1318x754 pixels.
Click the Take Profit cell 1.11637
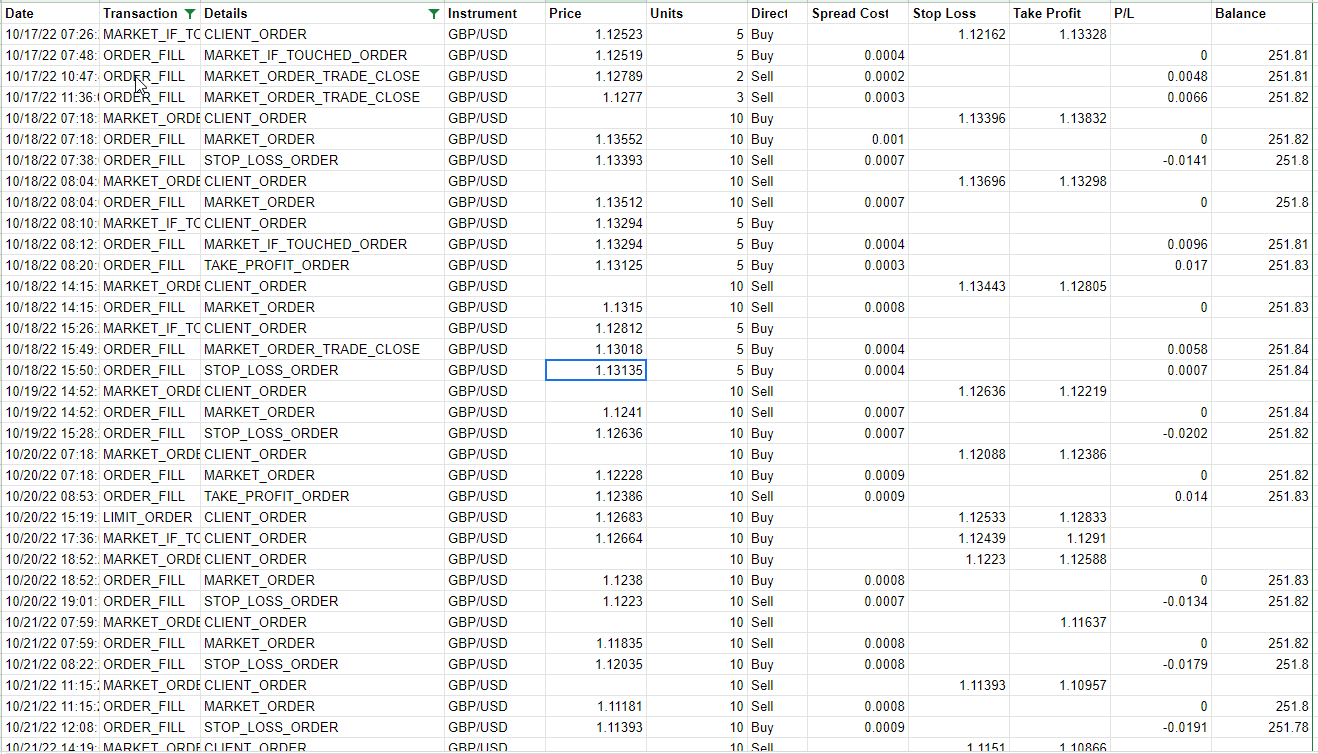click(x=1060, y=622)
